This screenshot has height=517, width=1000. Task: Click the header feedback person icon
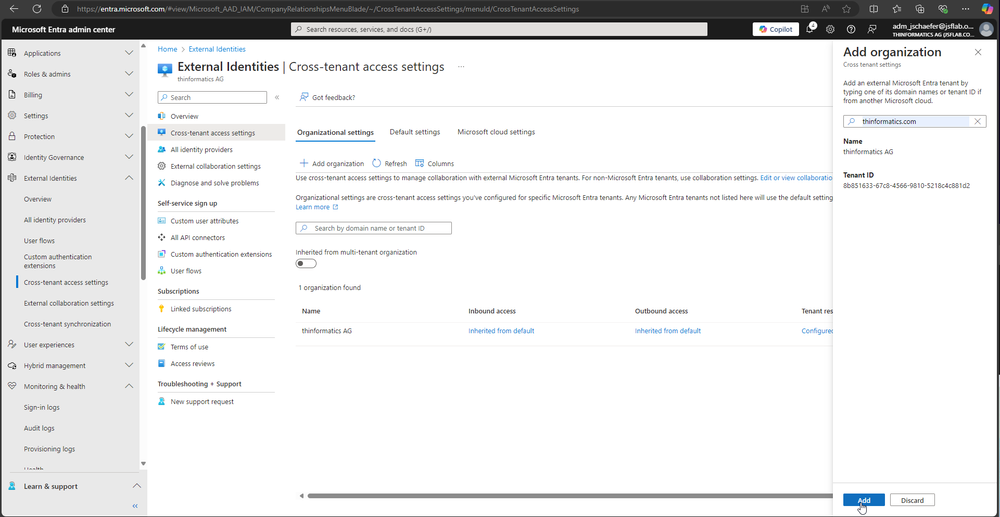pyautogui.click(x=872, y=29)
